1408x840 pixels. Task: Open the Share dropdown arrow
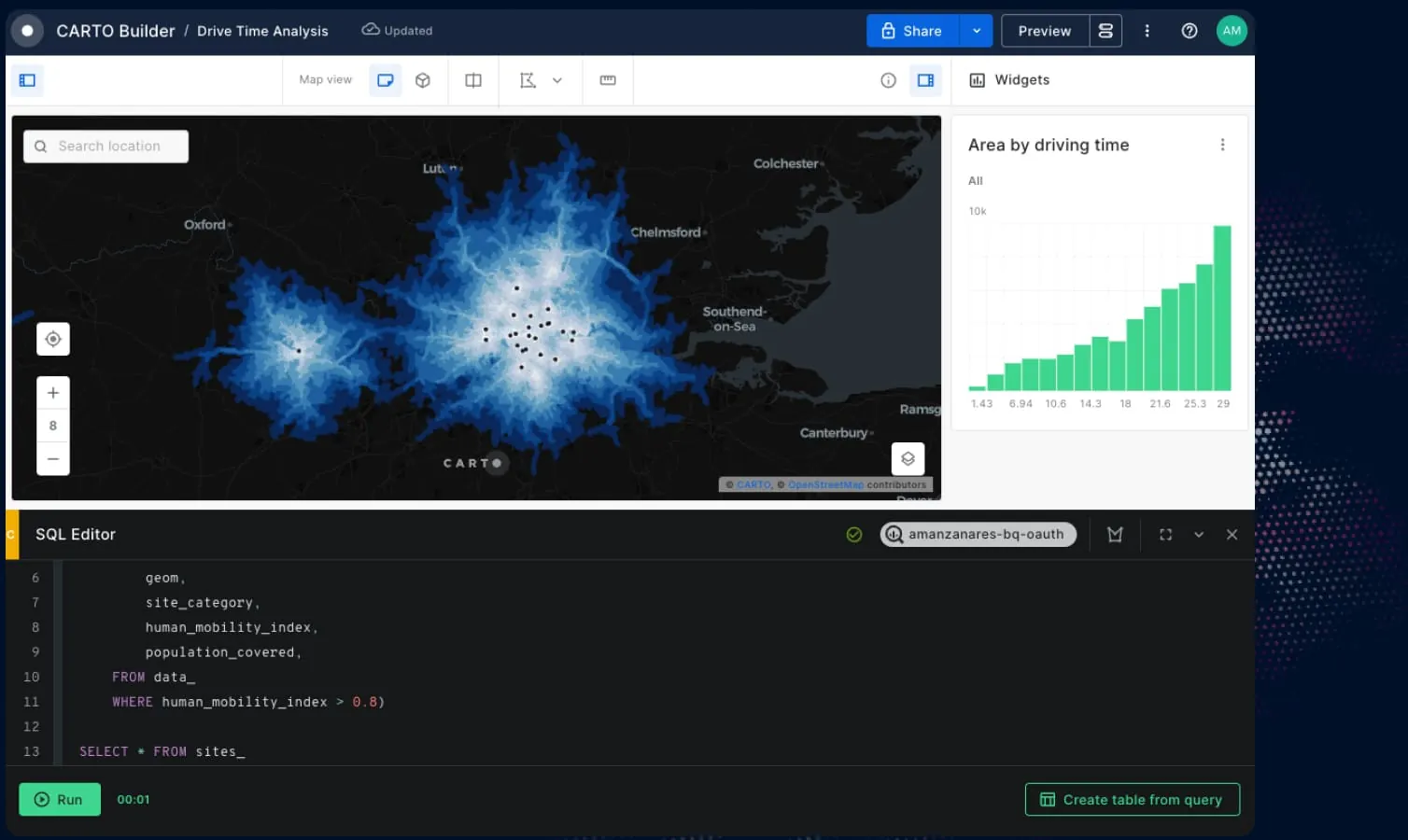(x=977, y=30)
